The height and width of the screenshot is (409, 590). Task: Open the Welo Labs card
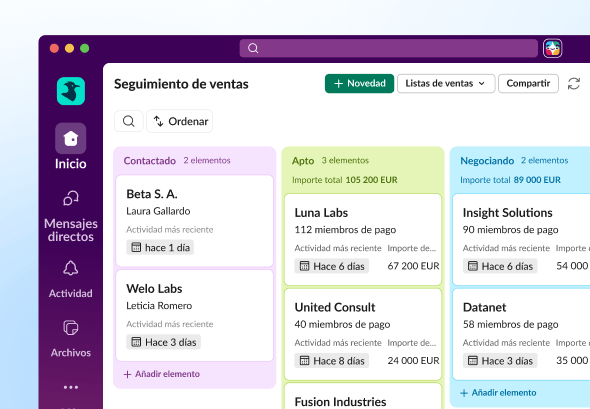tap(195, 315)
